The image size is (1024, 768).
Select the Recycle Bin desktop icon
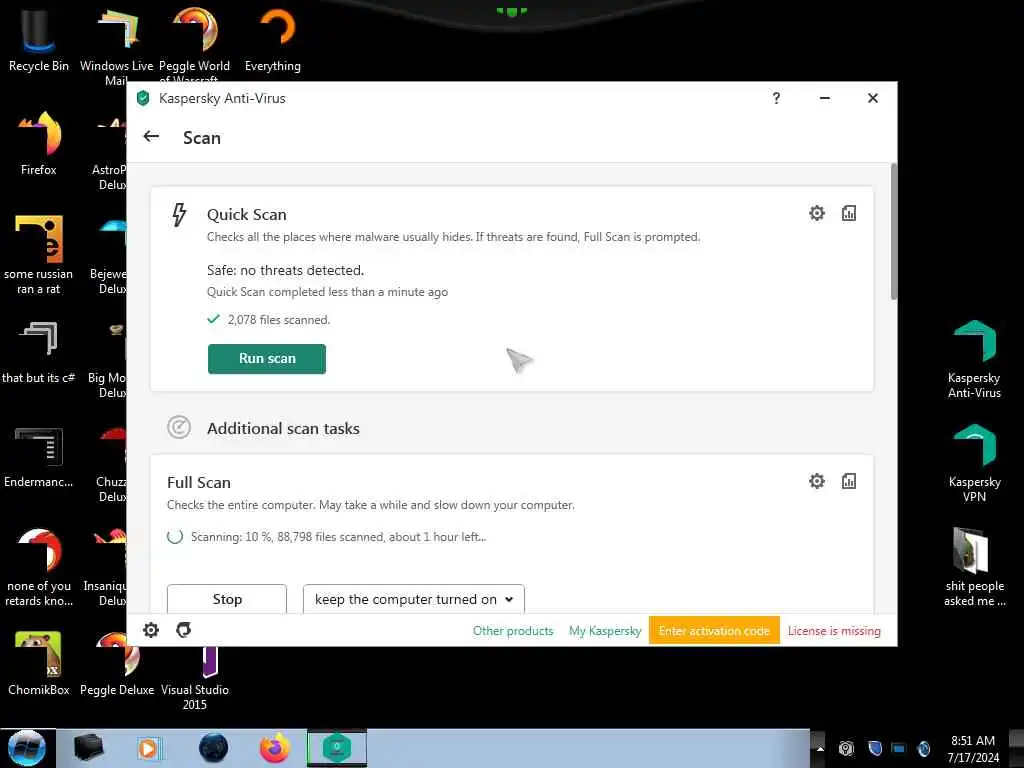tap(39, 39)
